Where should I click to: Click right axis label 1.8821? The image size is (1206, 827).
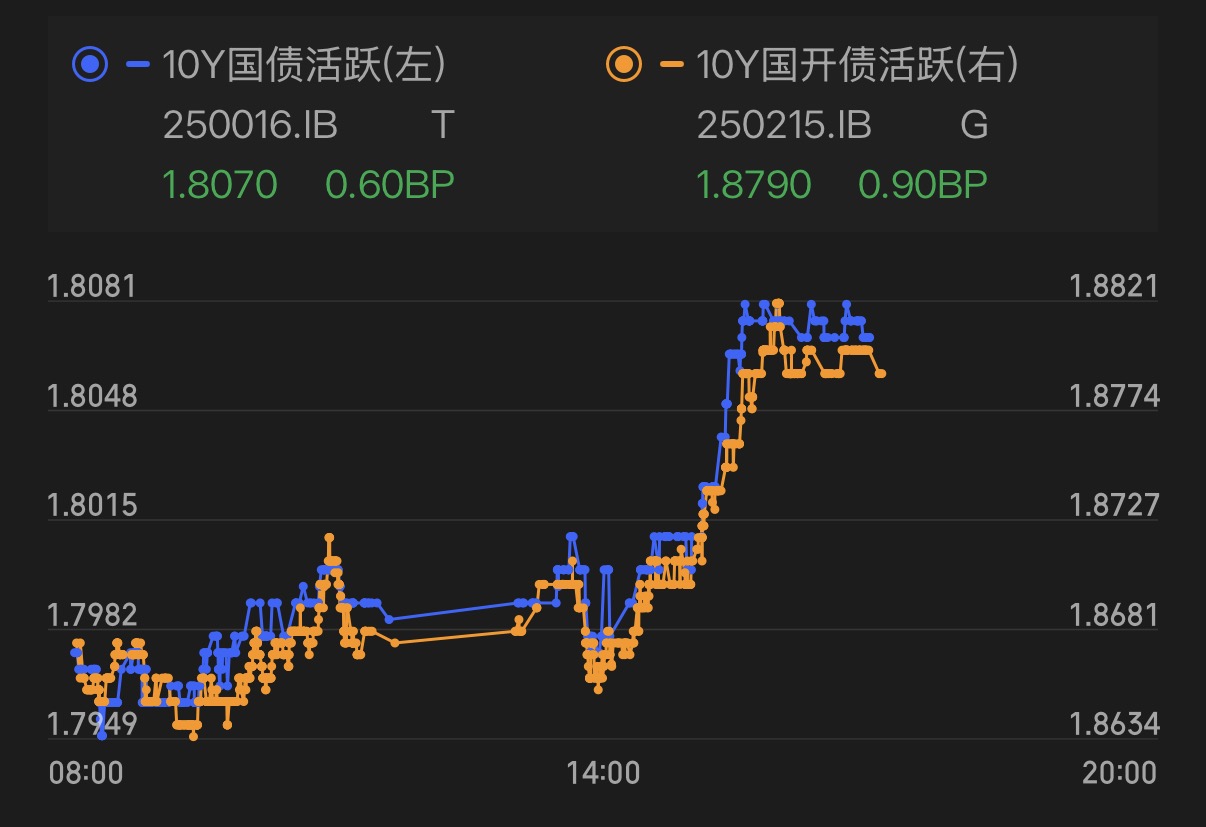pyautogui.click(x=1115, y=287)
